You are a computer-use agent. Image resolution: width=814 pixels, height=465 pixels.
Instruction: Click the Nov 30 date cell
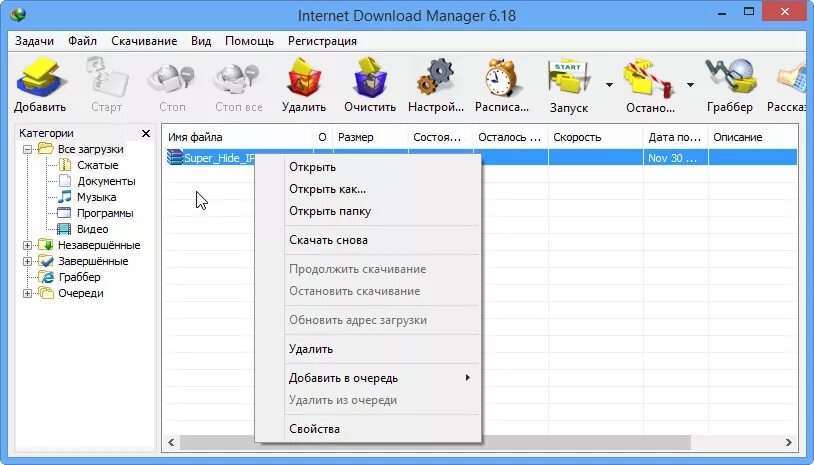675,158
